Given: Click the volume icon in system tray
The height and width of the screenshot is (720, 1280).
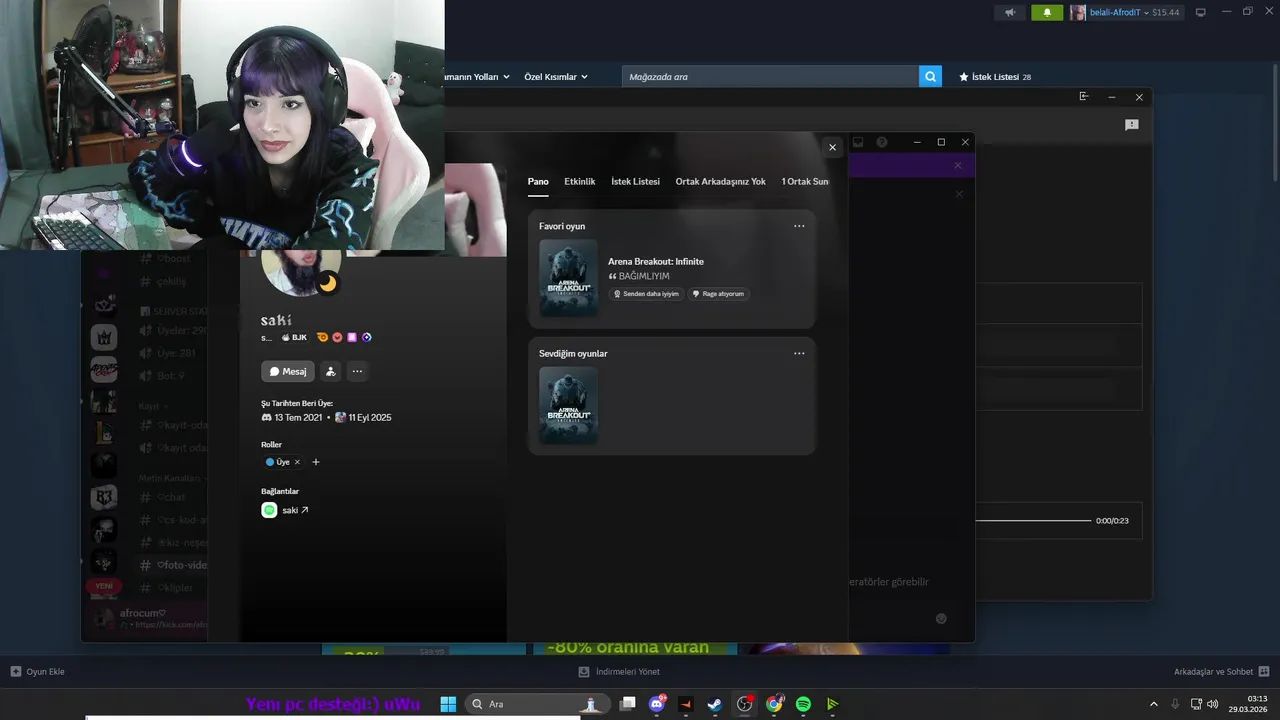Looking at the screenshot, I should 1212,704.
